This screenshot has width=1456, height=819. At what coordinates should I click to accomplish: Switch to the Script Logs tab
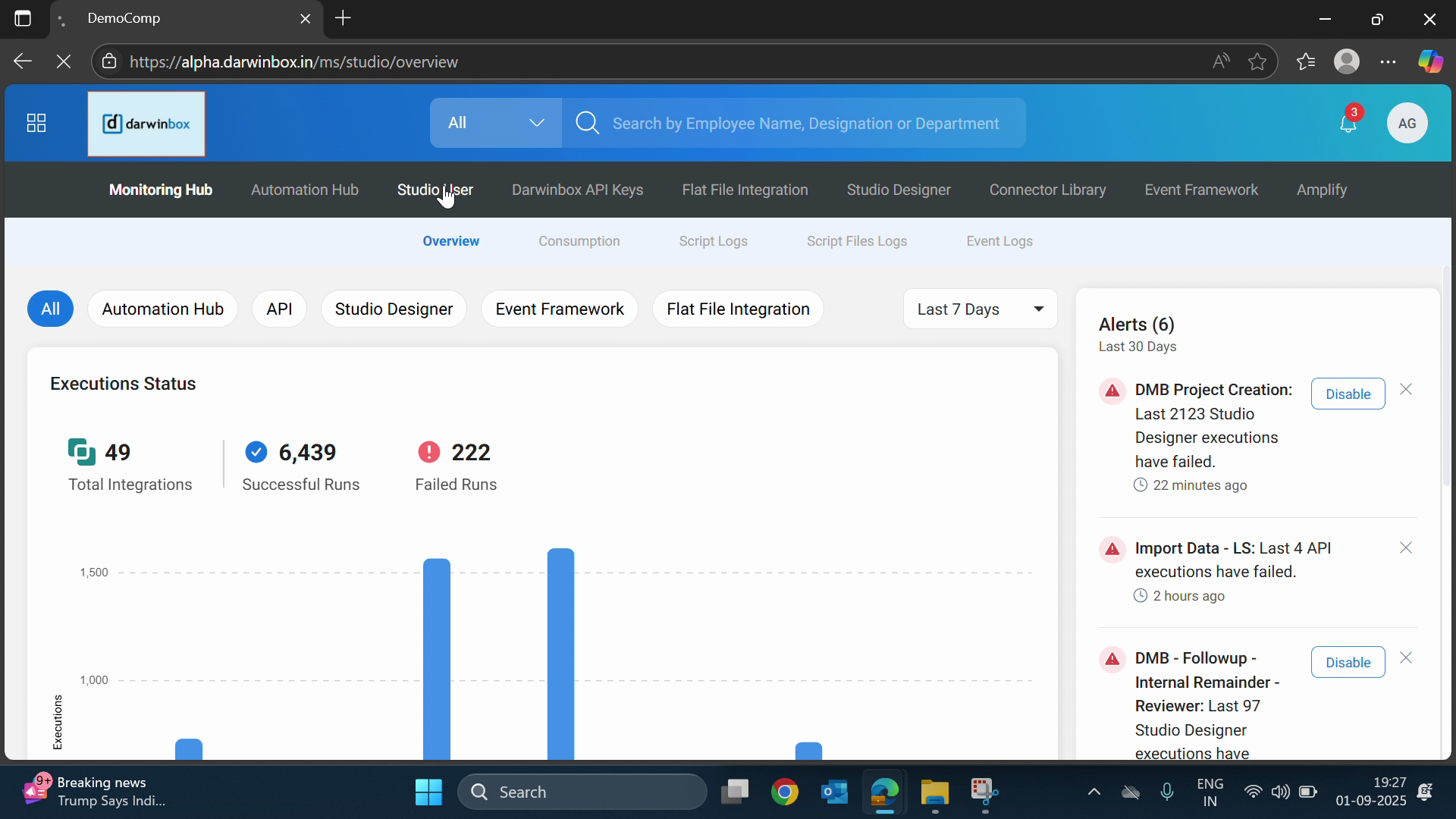coord(713,241)
